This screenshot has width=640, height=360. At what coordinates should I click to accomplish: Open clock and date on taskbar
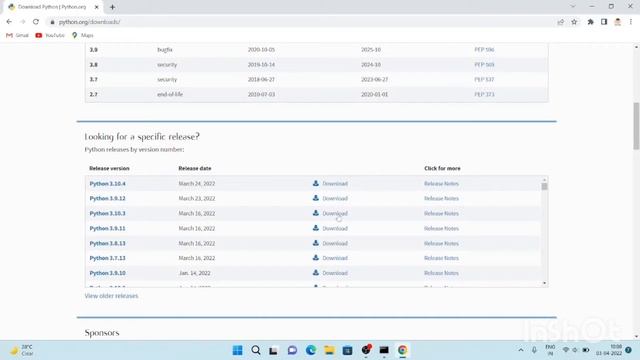609,350
